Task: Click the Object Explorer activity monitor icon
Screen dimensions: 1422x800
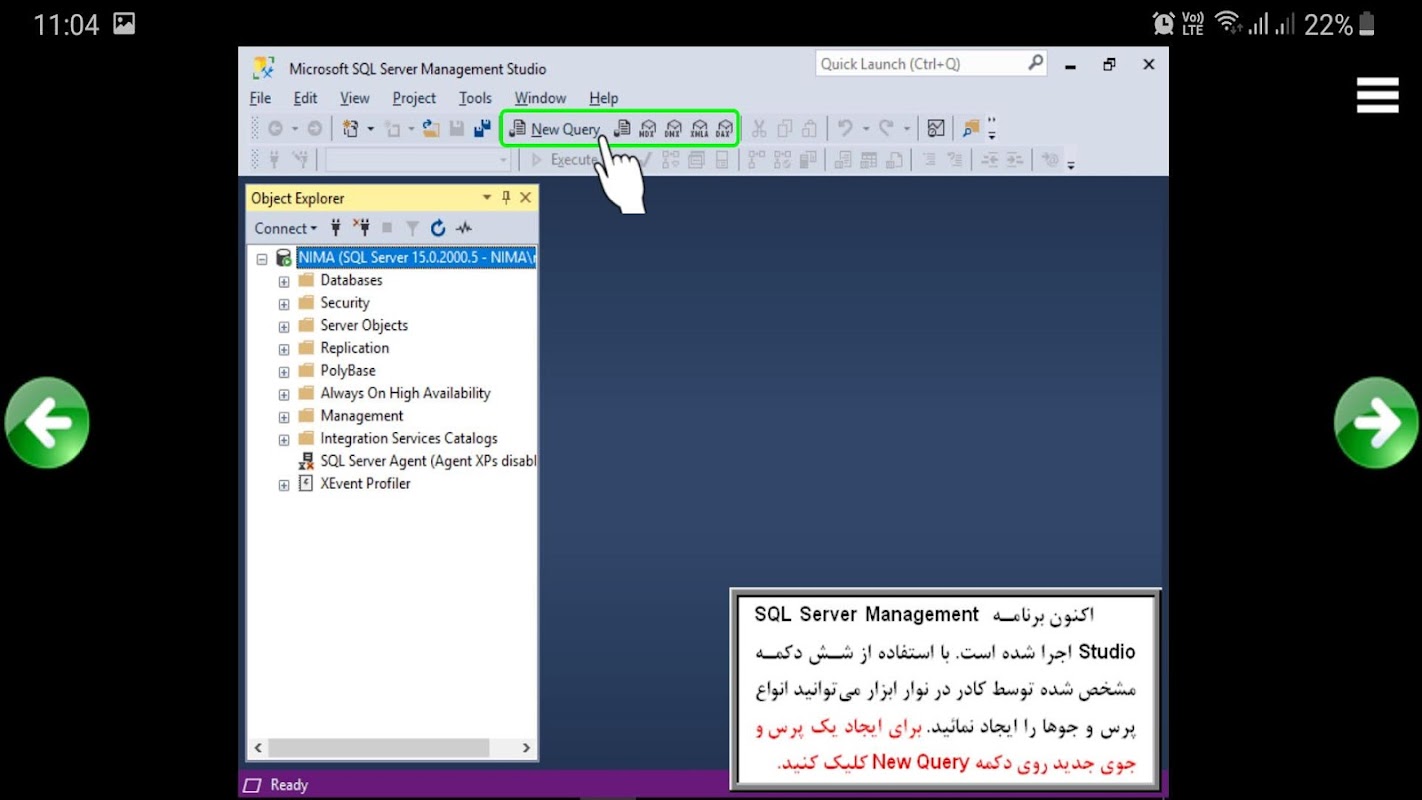Action: [464, 228]
